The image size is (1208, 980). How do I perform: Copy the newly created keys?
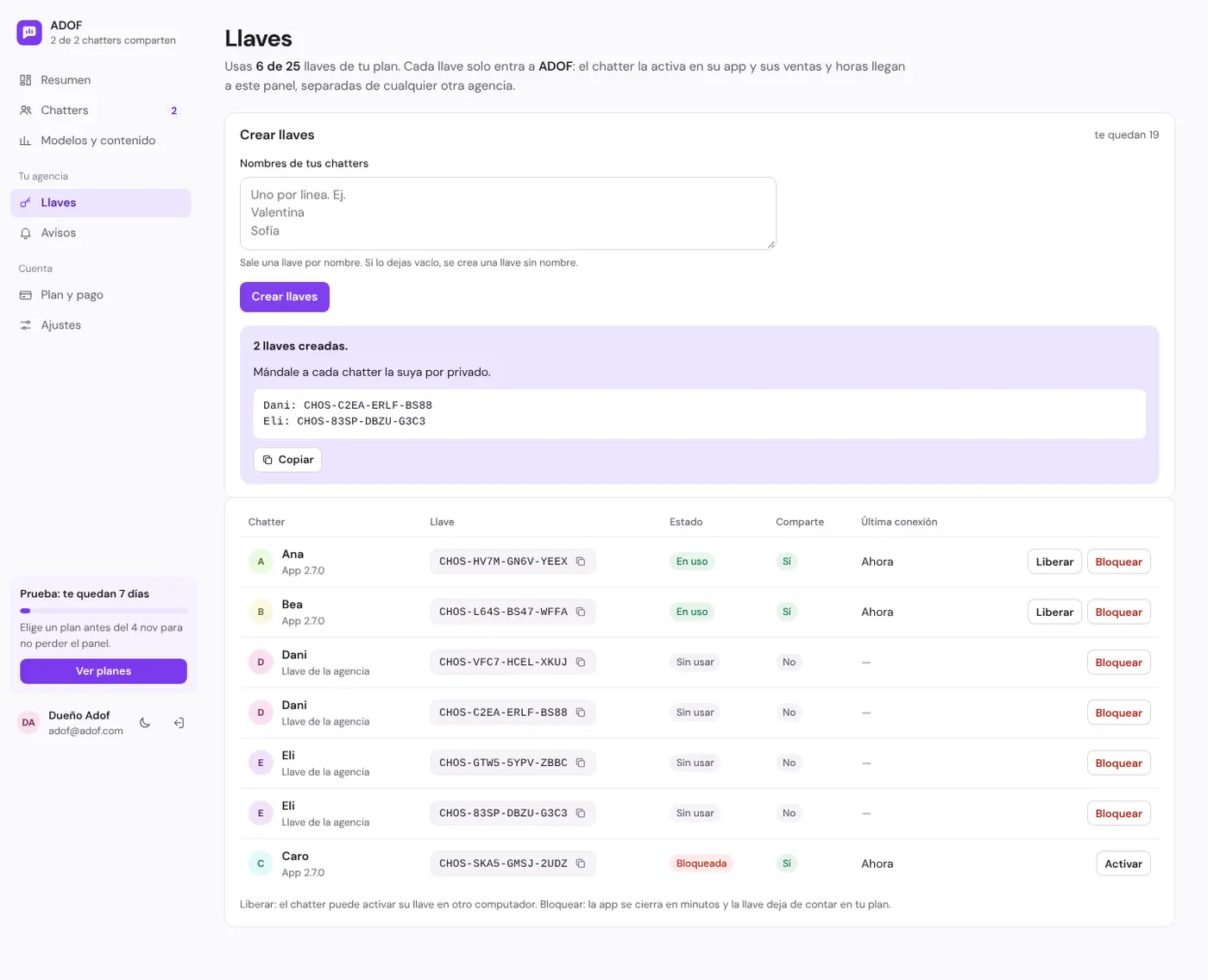[288, 460]
